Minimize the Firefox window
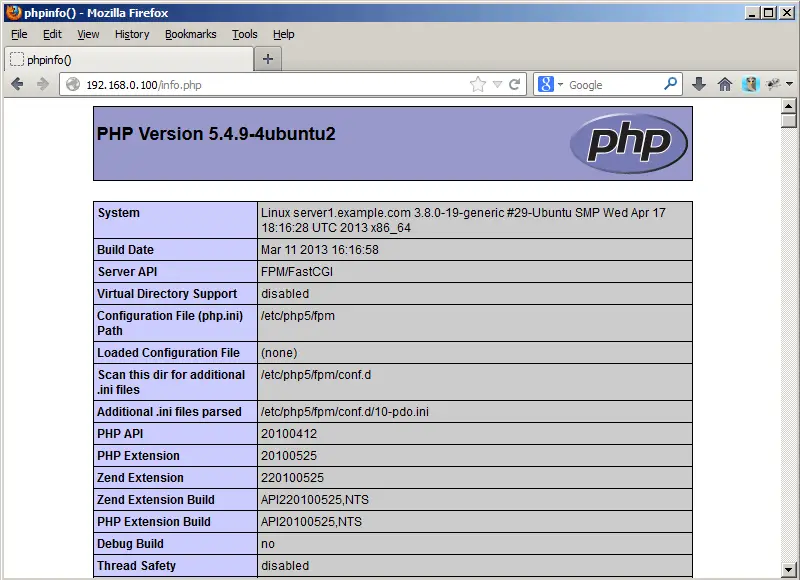 752,13
